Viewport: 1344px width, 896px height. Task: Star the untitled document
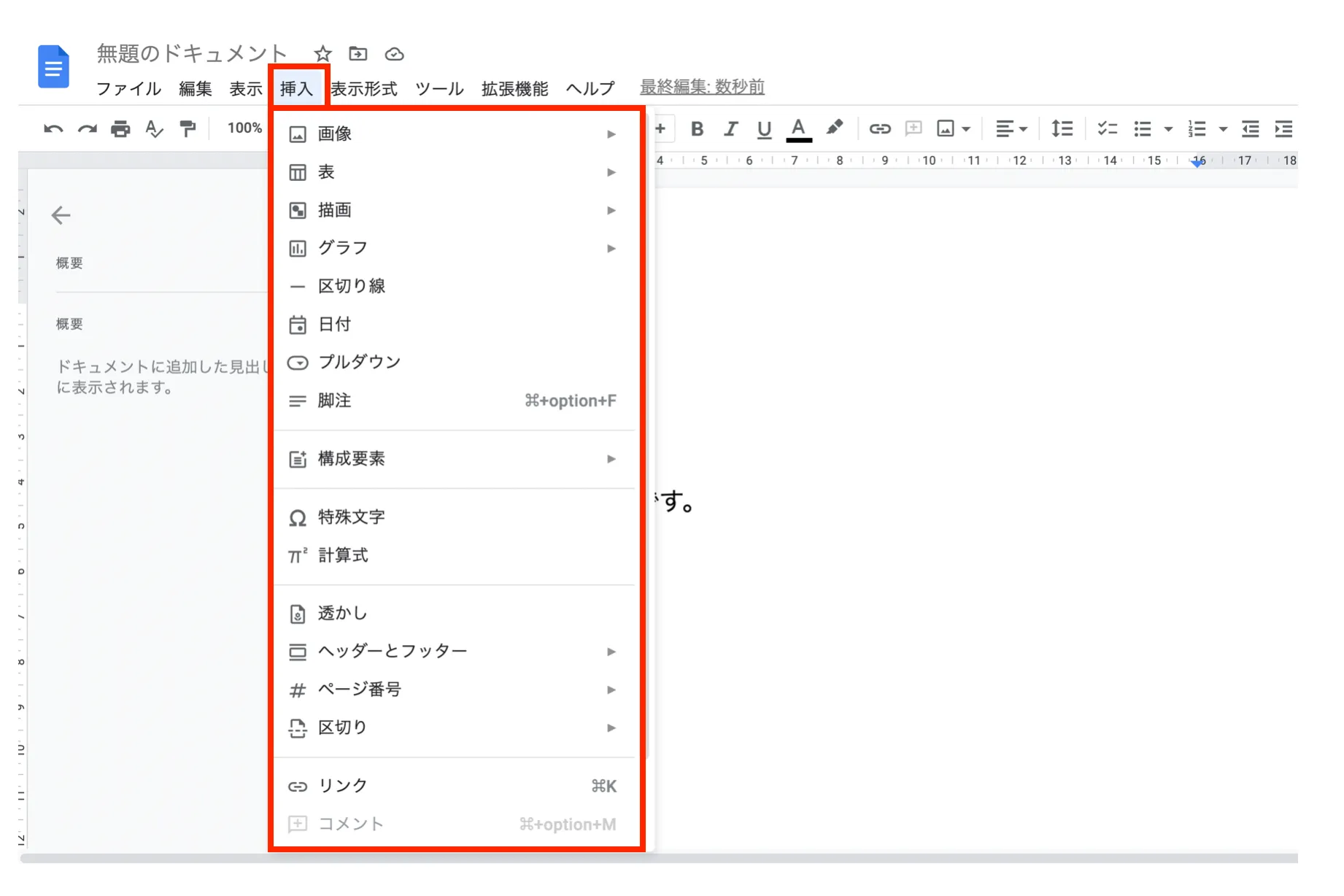[x=323, y=54]
